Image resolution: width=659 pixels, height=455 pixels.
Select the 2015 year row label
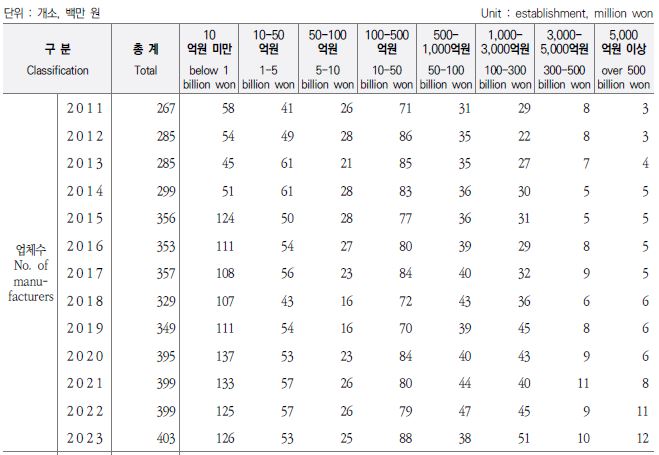pos(84,218)
